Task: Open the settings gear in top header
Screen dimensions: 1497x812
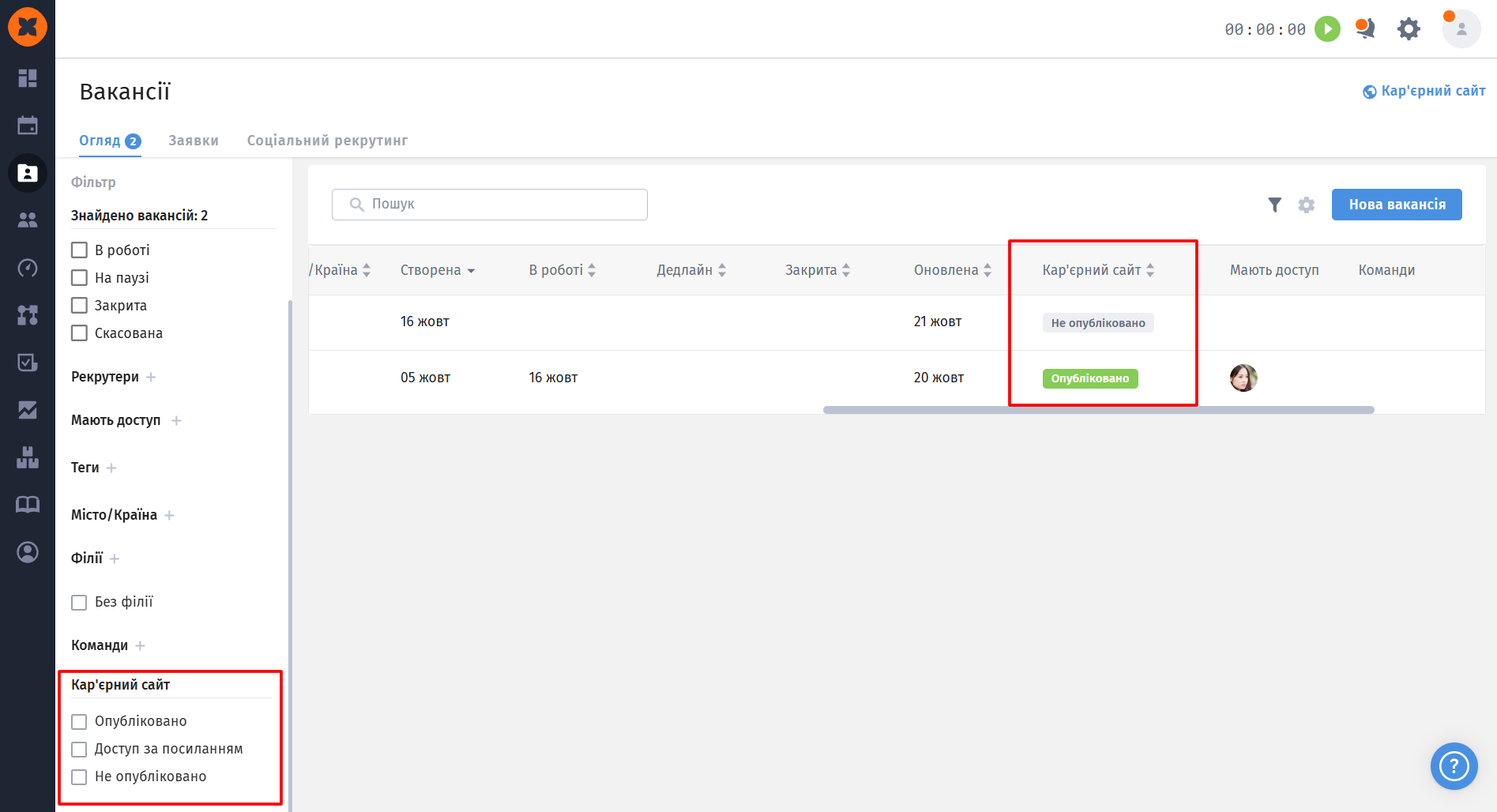Action: [x=1409, y=29]
